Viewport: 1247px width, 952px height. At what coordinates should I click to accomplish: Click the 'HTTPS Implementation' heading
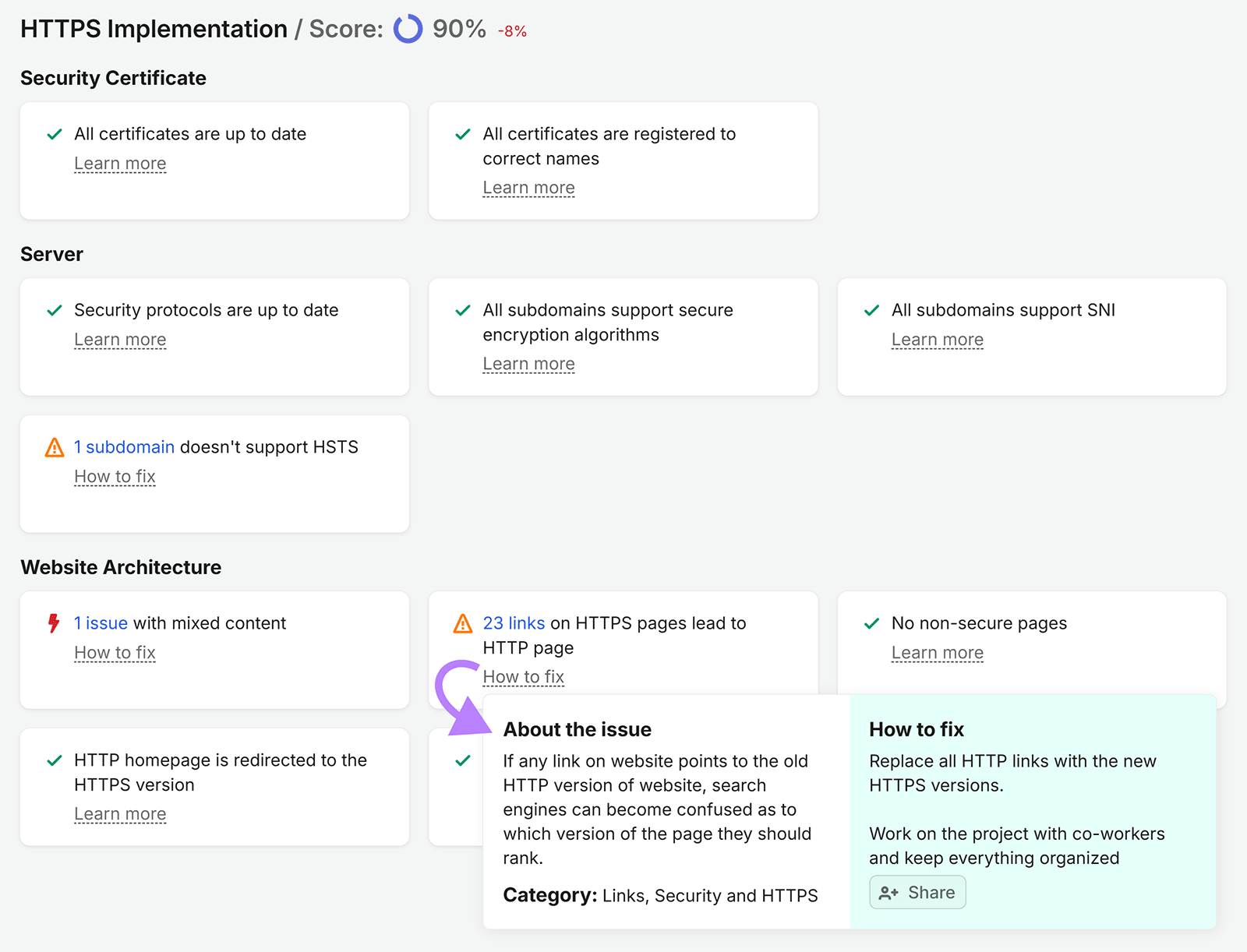154,29
